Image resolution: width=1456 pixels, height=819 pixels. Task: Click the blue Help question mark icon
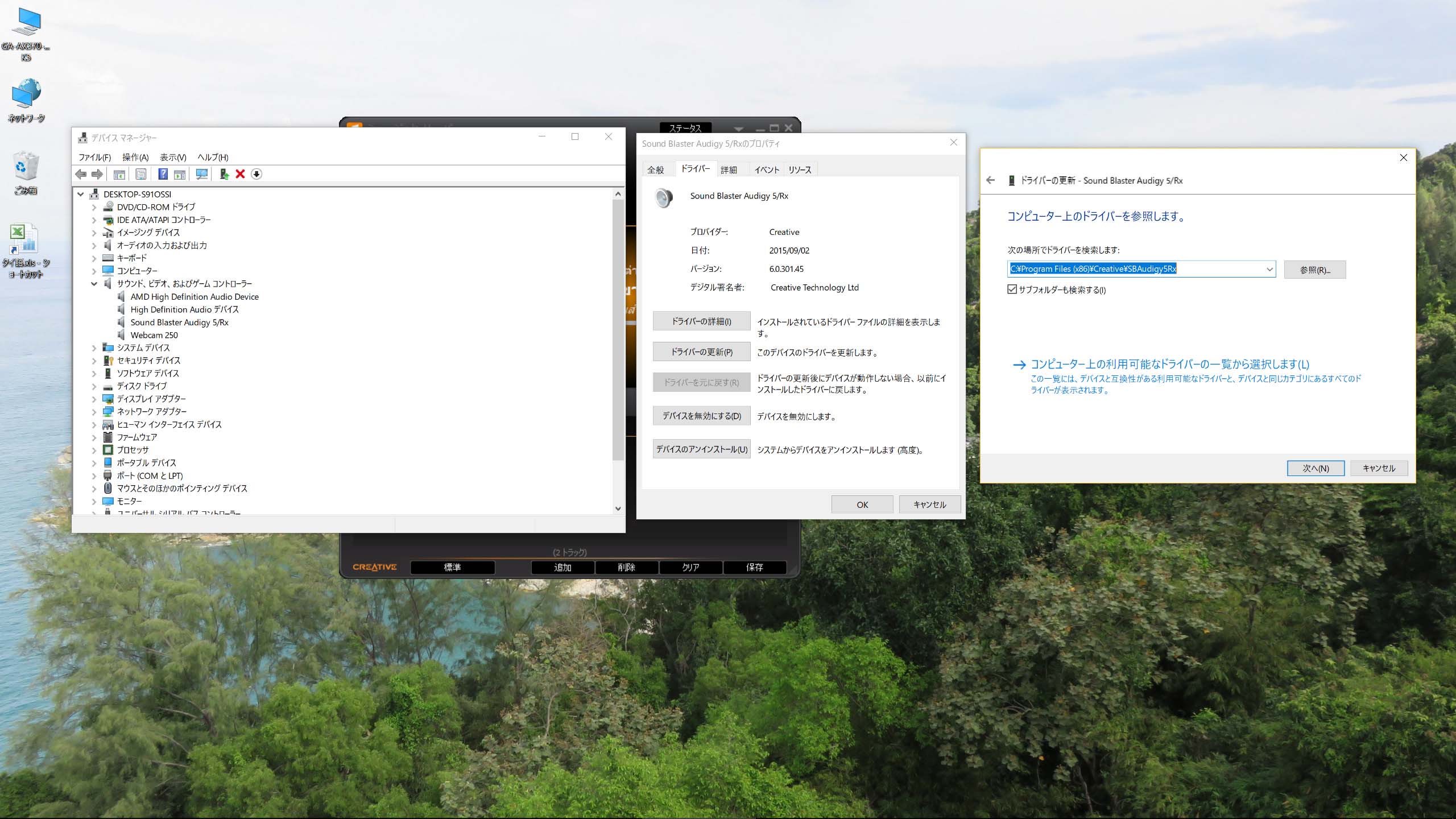click(x=163, y=174)
